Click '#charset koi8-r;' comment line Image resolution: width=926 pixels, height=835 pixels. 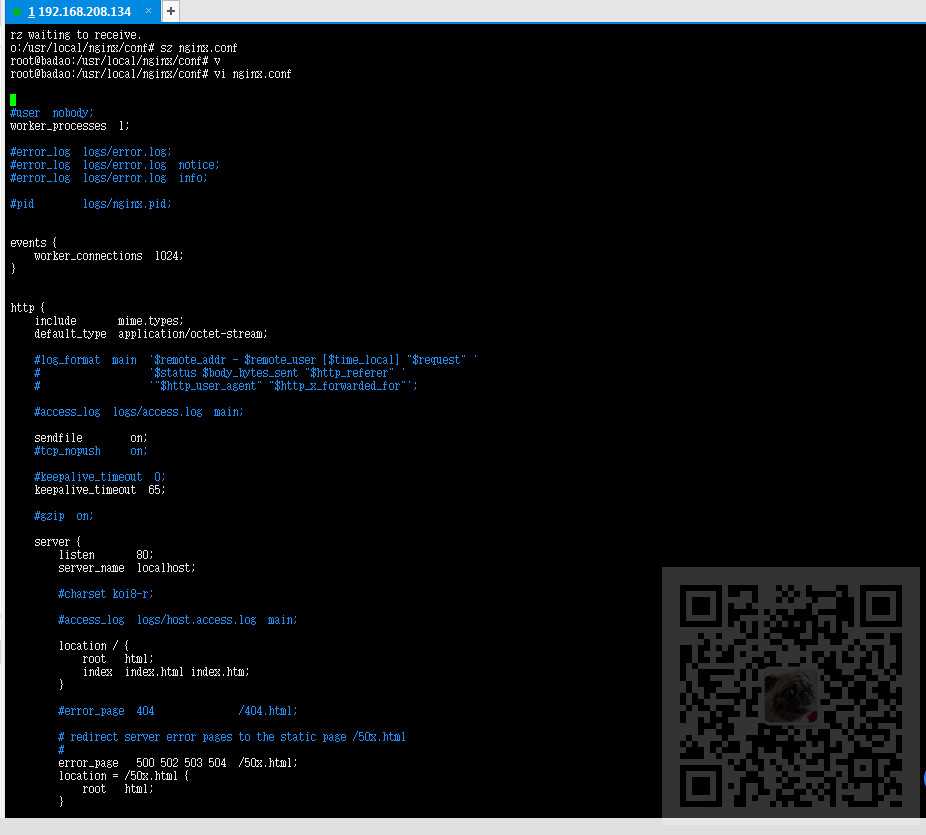pyautogui.click(x=105, y=593)
